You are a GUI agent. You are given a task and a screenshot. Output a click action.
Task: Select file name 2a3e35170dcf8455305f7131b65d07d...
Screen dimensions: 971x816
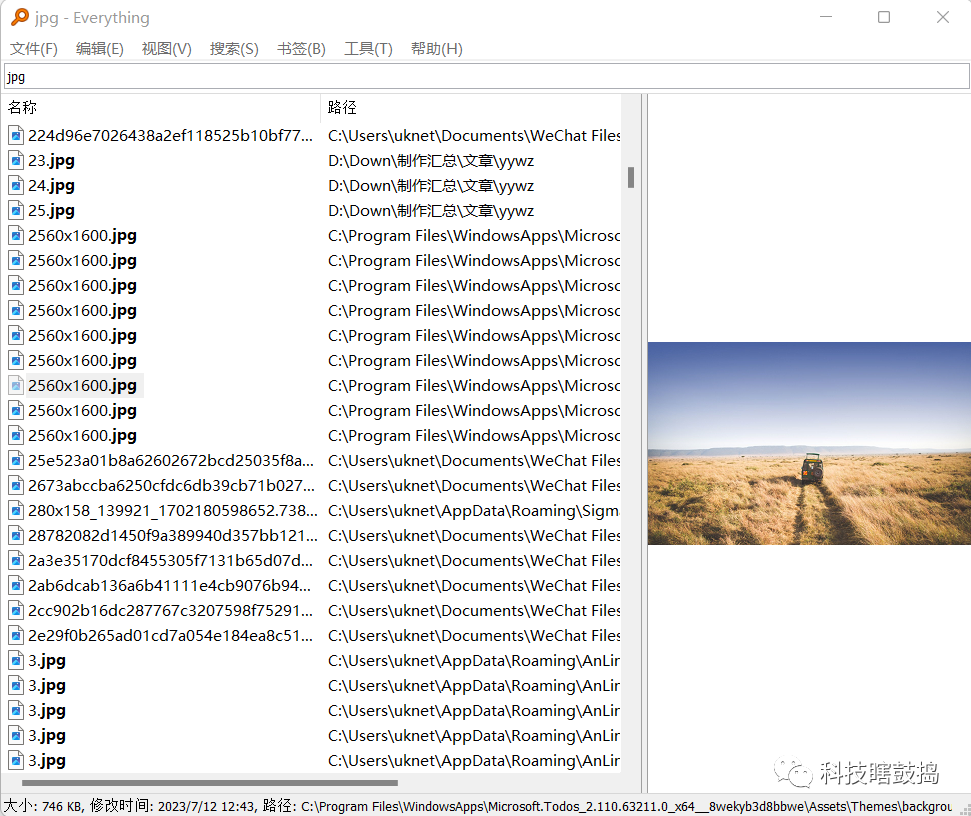tap(170, 560)
